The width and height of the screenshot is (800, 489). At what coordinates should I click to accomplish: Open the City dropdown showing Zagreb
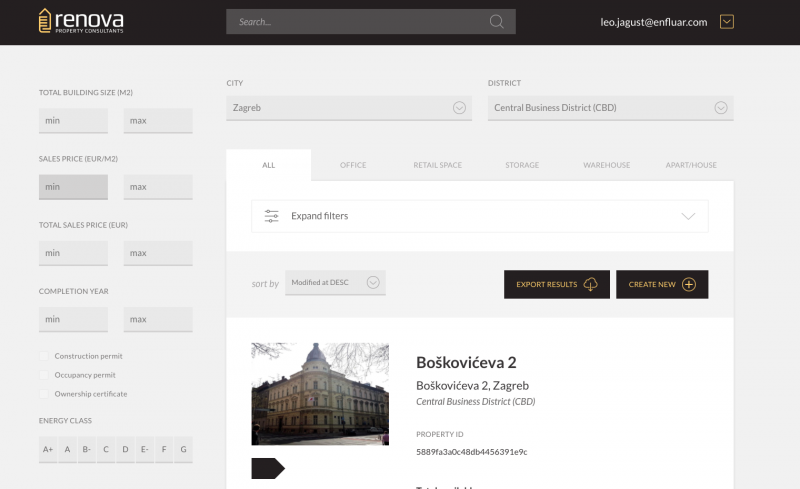point(349,108)
